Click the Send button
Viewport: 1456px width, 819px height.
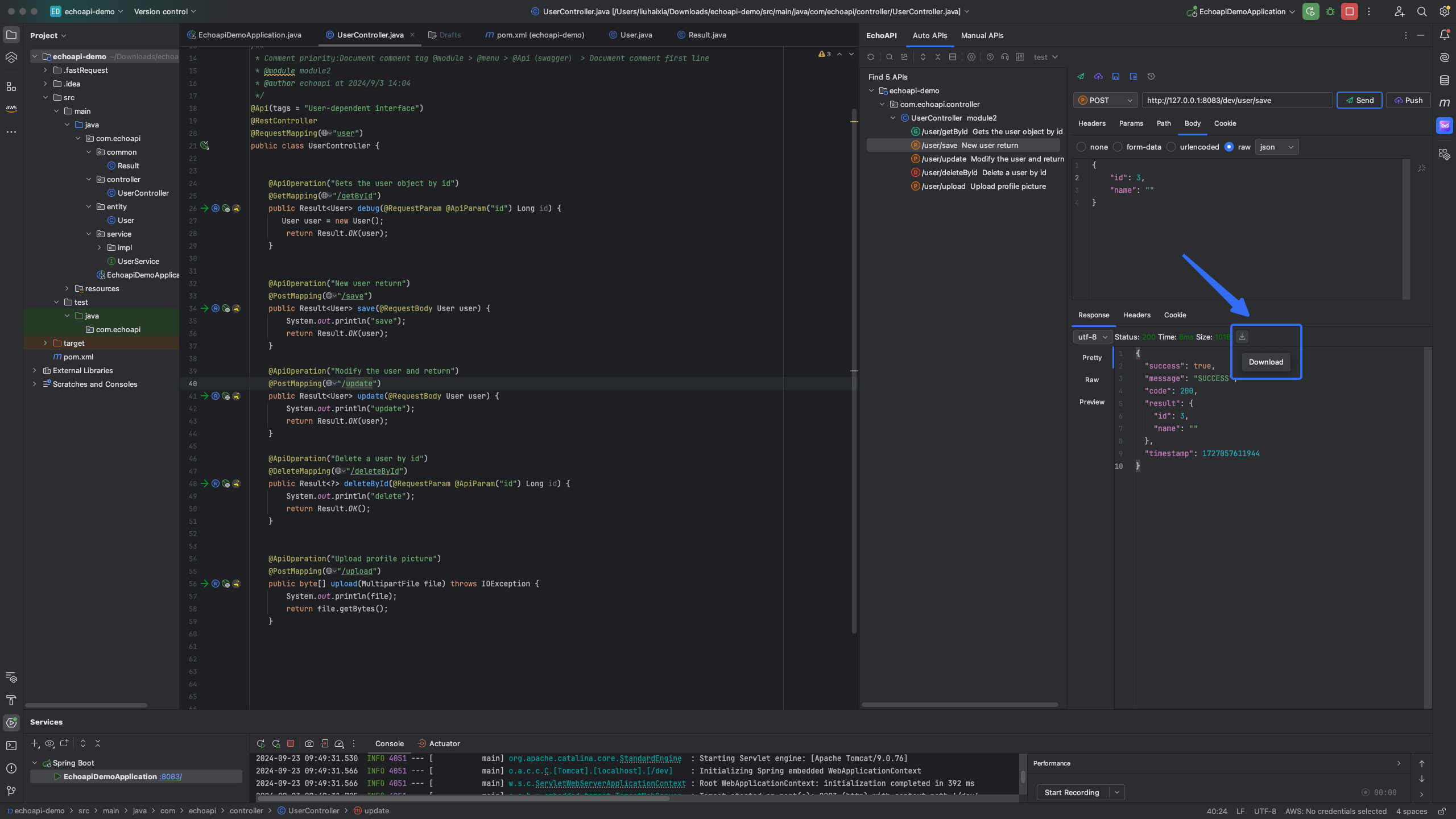(1359, 100)
